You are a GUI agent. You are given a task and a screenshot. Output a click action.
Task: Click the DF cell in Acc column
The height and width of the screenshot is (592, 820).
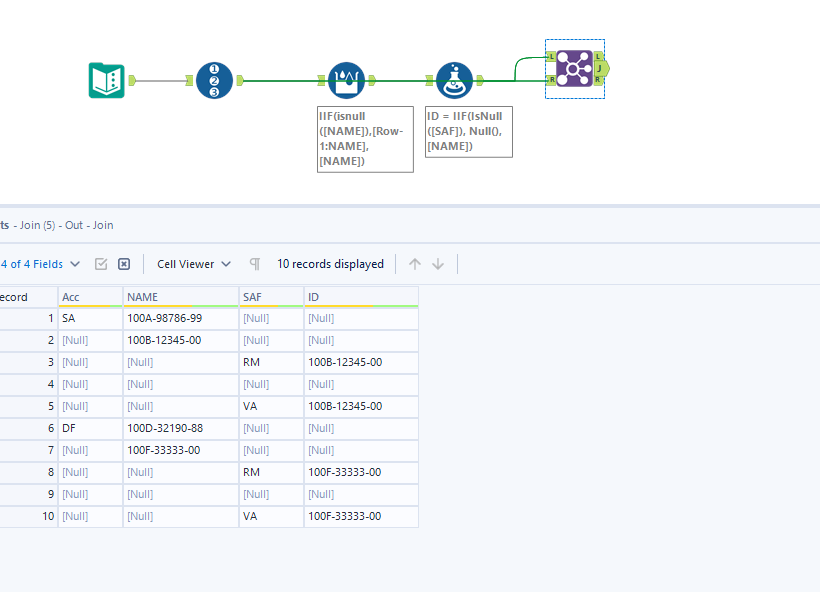pos(90,428)
